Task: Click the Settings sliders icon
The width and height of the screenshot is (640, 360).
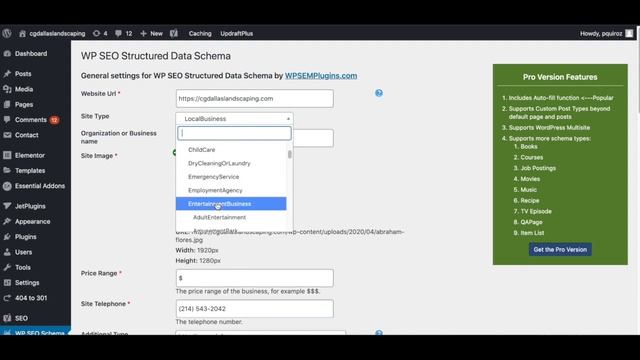Action: [x=7, y=283]
